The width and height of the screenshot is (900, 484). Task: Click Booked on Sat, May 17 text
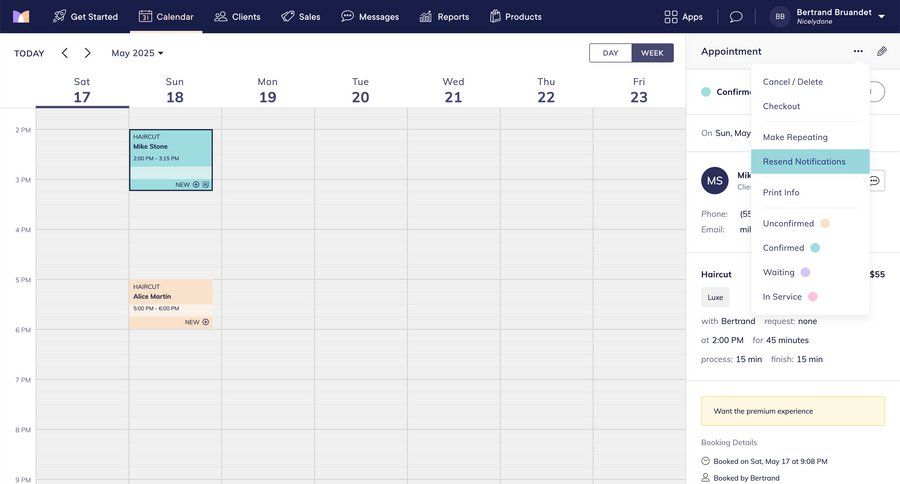tap(770, 461)
